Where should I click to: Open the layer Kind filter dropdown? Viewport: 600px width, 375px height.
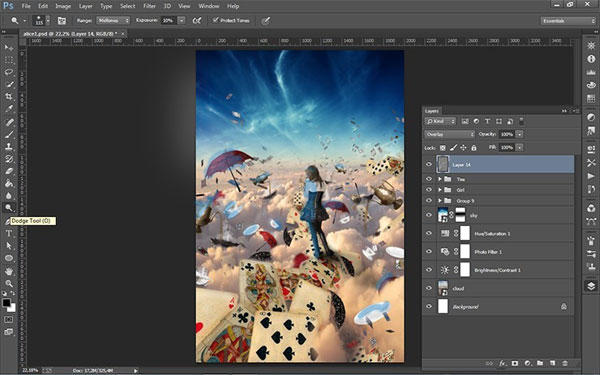pos(440,121)
